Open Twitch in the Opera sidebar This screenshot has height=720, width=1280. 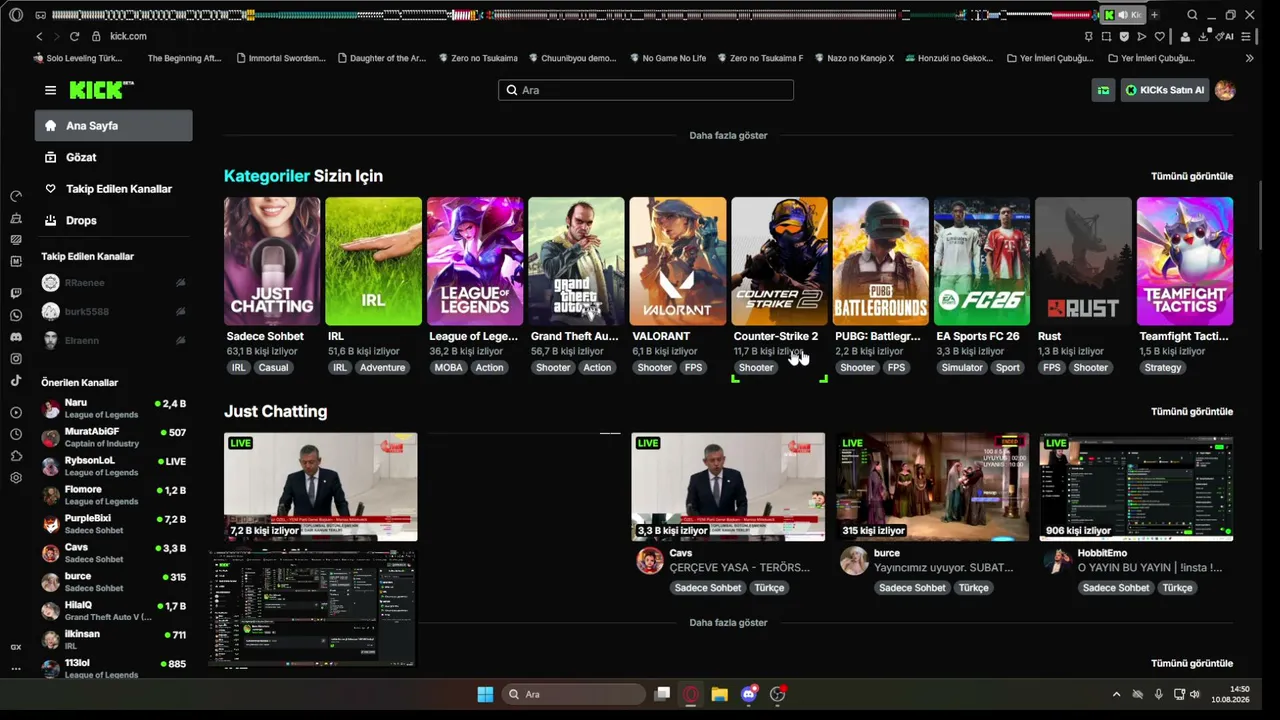tap(16, 293)
